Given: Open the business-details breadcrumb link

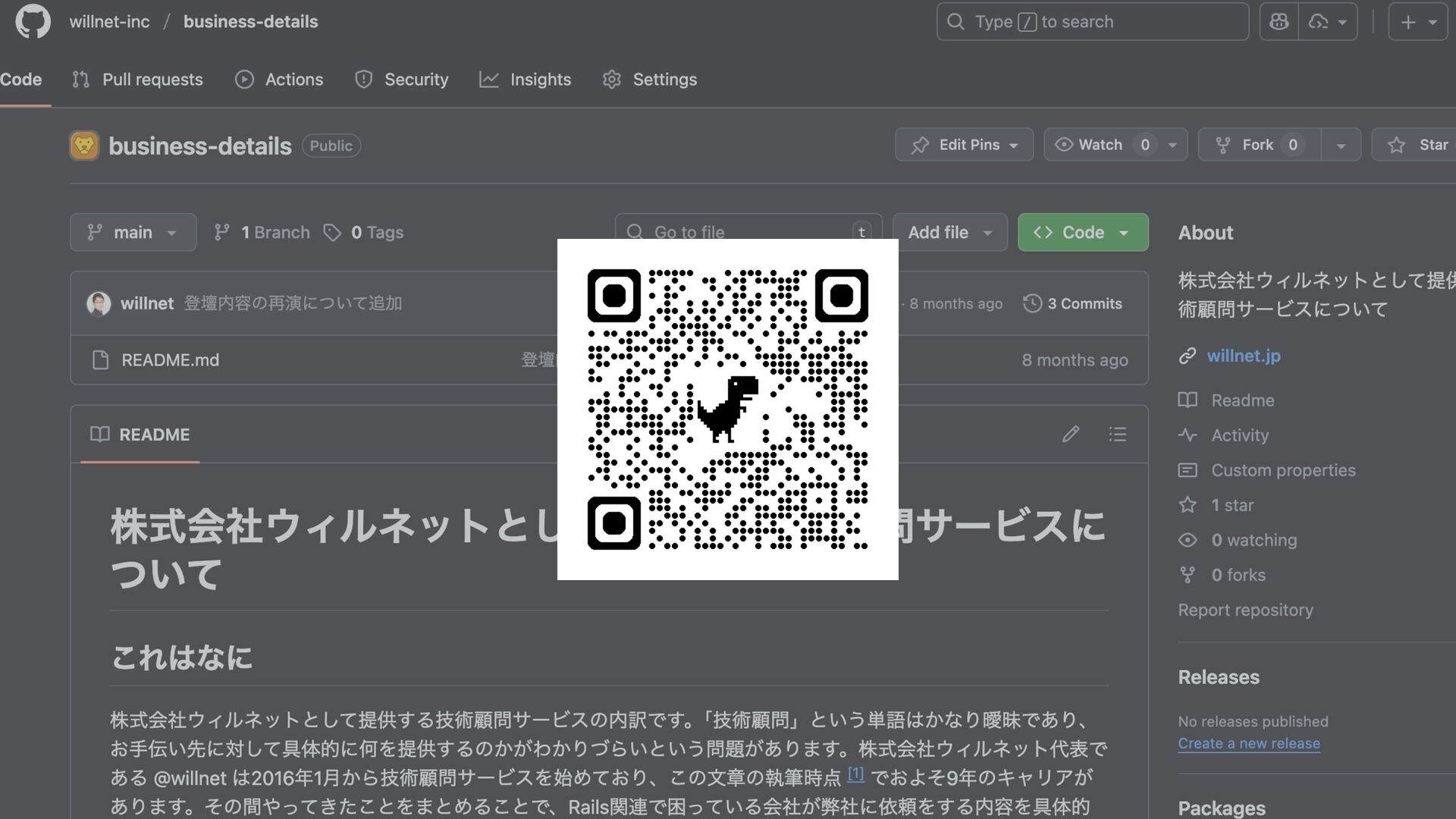Looking at the screenshot, I should pos(250,22).
